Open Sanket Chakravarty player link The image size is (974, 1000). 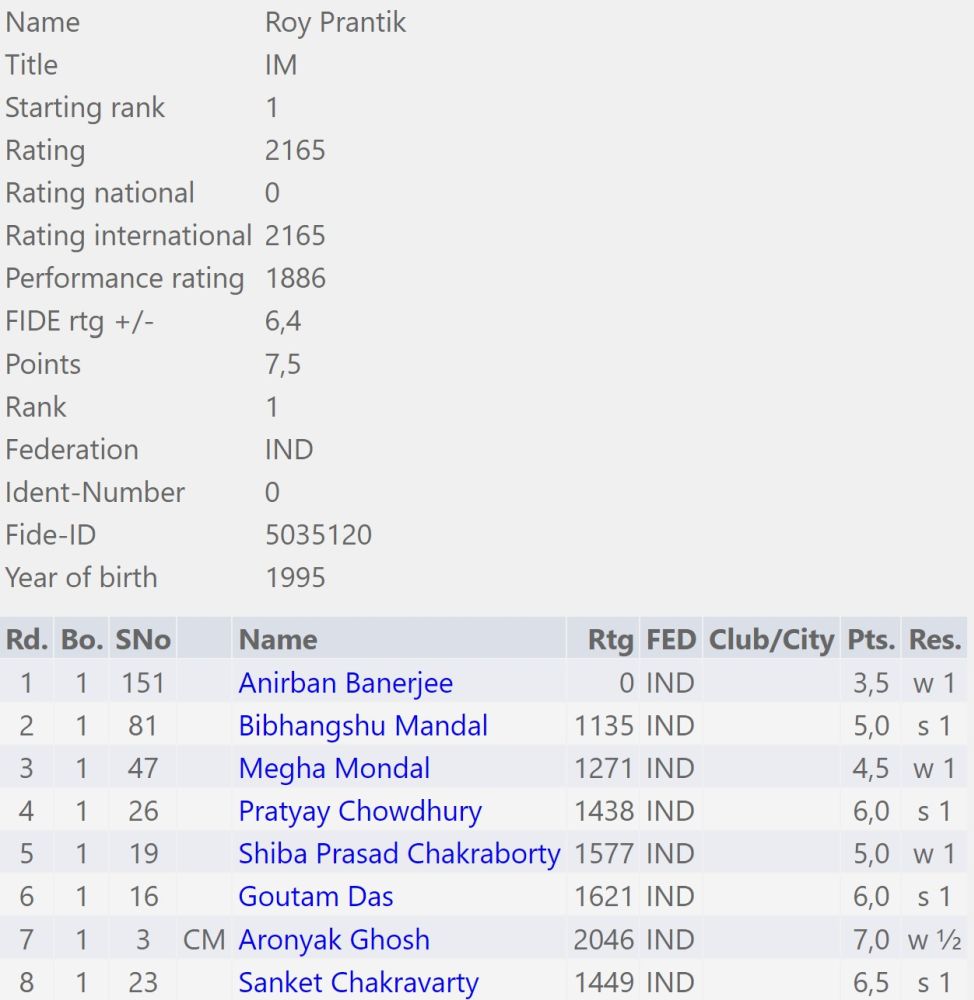click(x=358, y=982)
